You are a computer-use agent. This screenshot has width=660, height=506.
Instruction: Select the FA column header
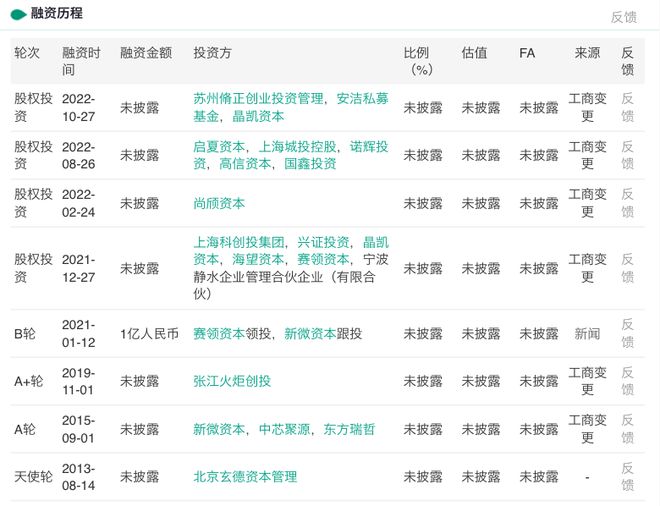tap(527, 53)
